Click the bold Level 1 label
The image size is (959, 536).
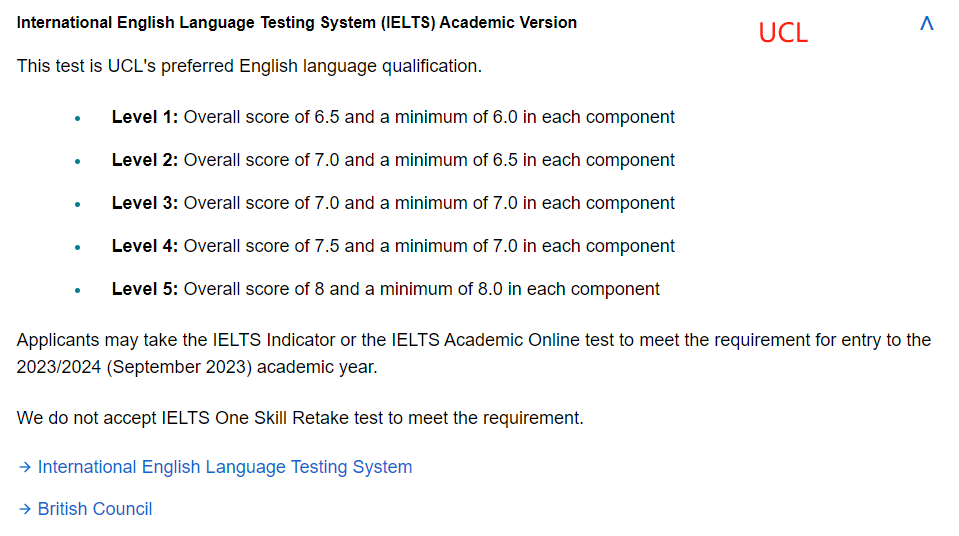[144, 117]
